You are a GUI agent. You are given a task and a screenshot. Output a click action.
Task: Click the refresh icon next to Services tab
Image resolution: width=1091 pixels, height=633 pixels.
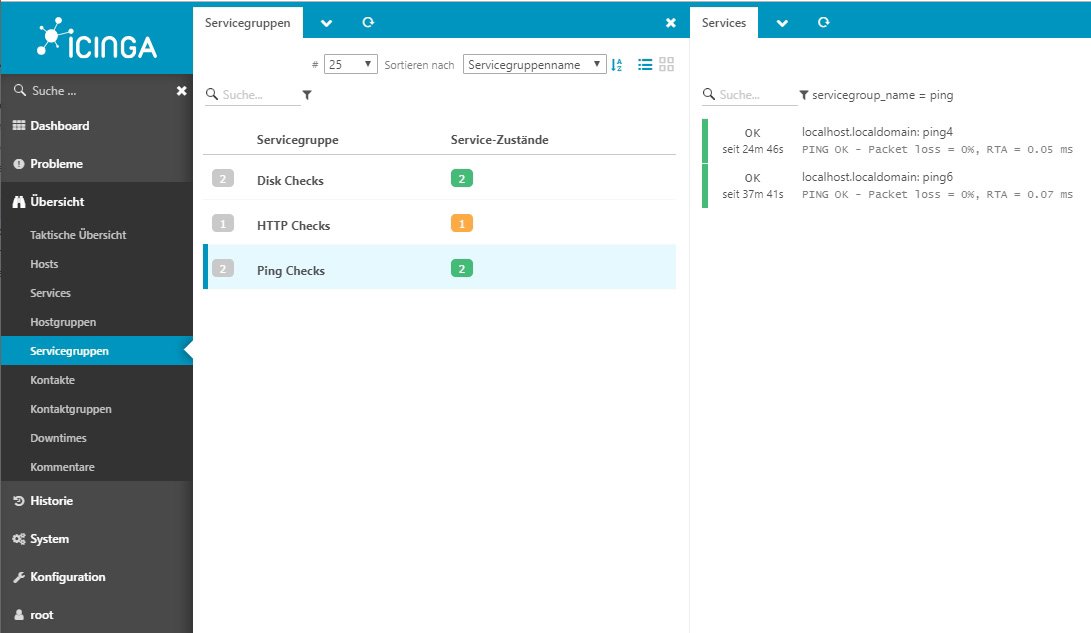[x=823, y=22]
